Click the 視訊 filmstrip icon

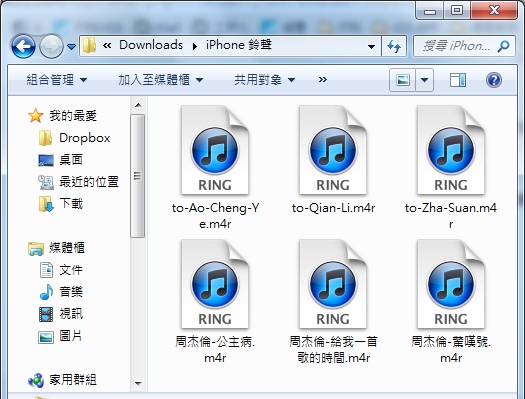[46, 315]
